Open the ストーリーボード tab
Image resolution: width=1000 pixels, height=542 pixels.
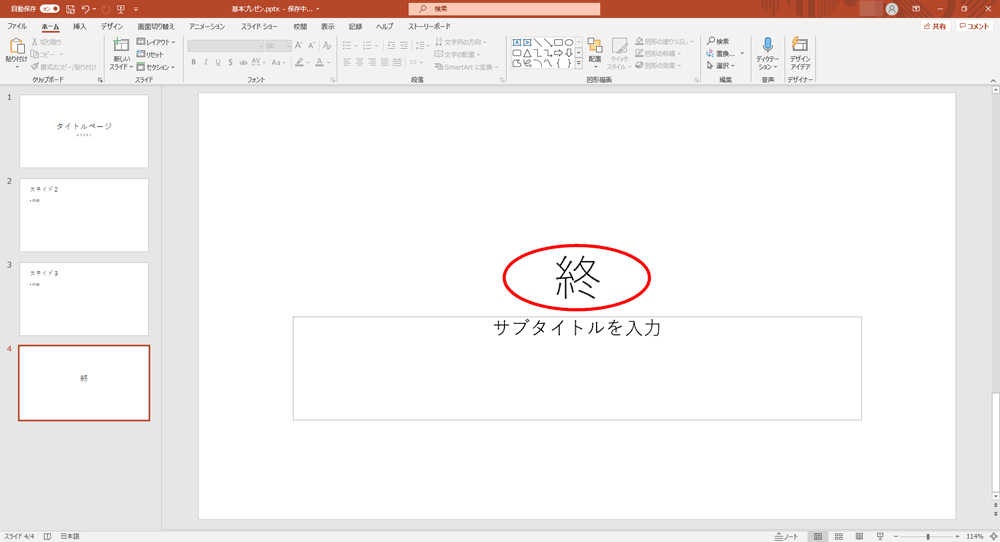tap(429, 27)
